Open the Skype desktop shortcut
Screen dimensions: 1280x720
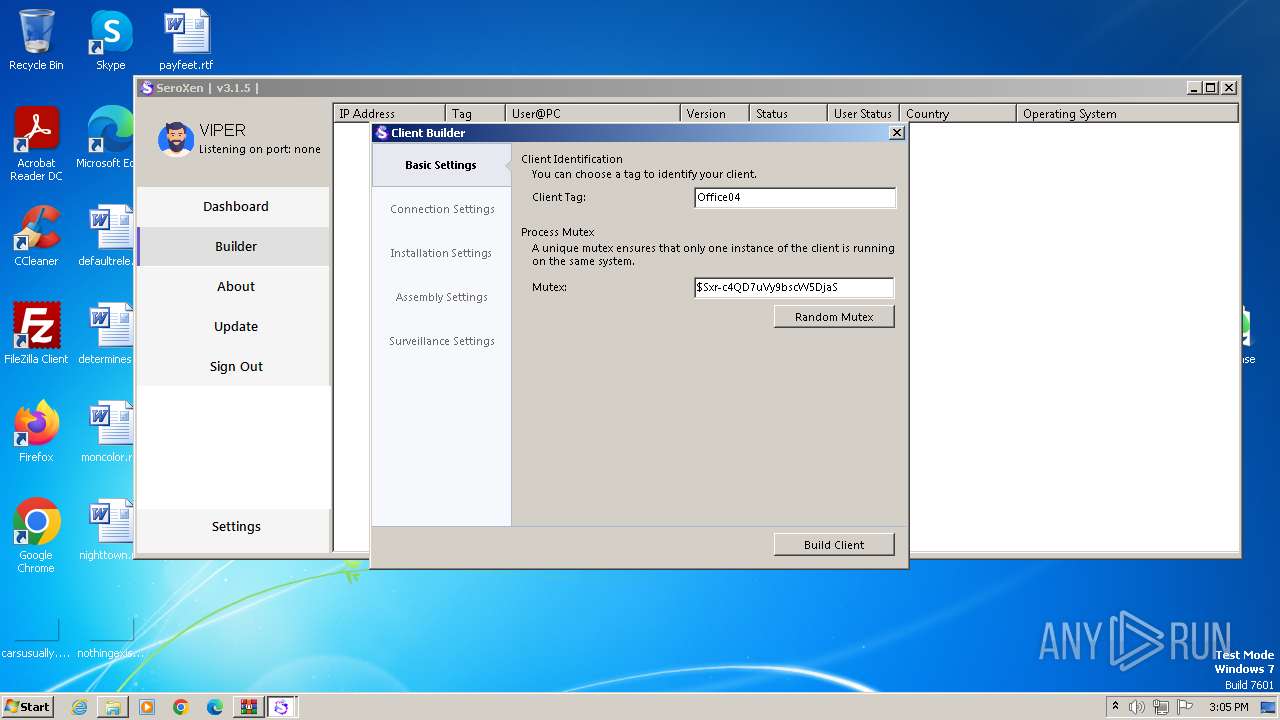coord(110,40)
